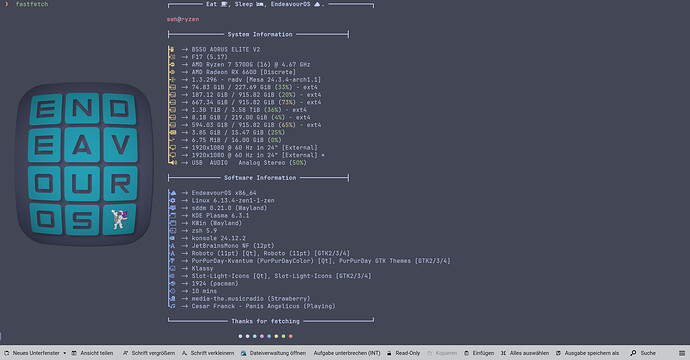Open file manager via Dateiverwaltung öffnen
Screen dimensions: 690x360
(x=273, y=353)
